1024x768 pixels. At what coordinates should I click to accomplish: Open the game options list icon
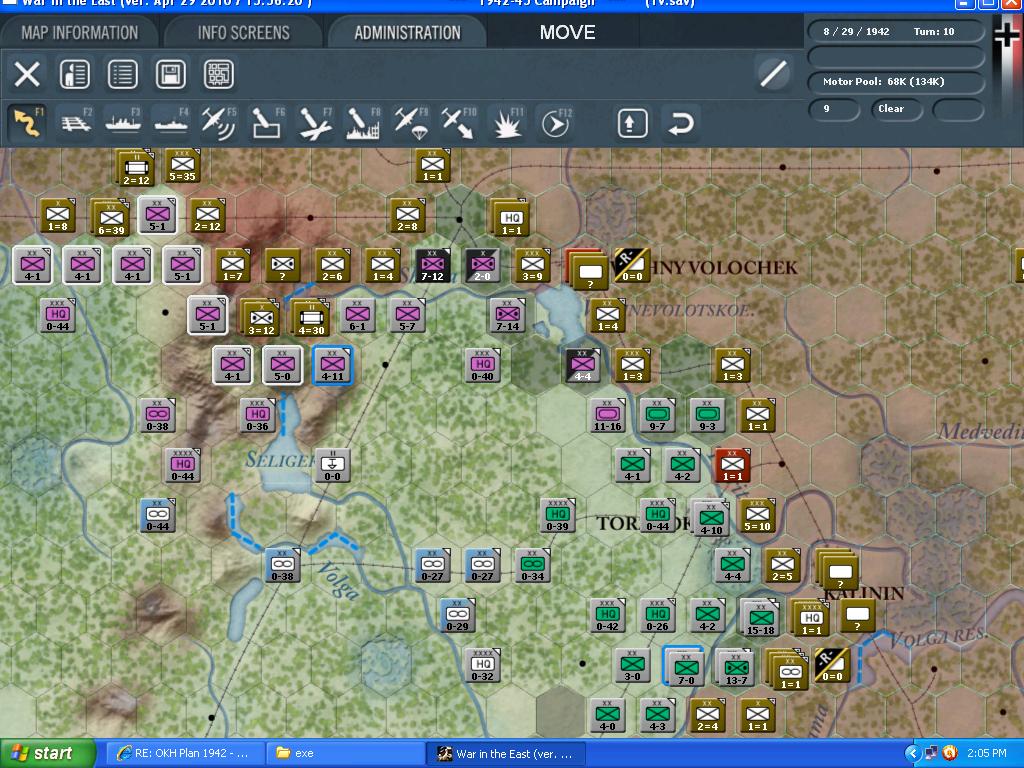click(x=122, y=74)
